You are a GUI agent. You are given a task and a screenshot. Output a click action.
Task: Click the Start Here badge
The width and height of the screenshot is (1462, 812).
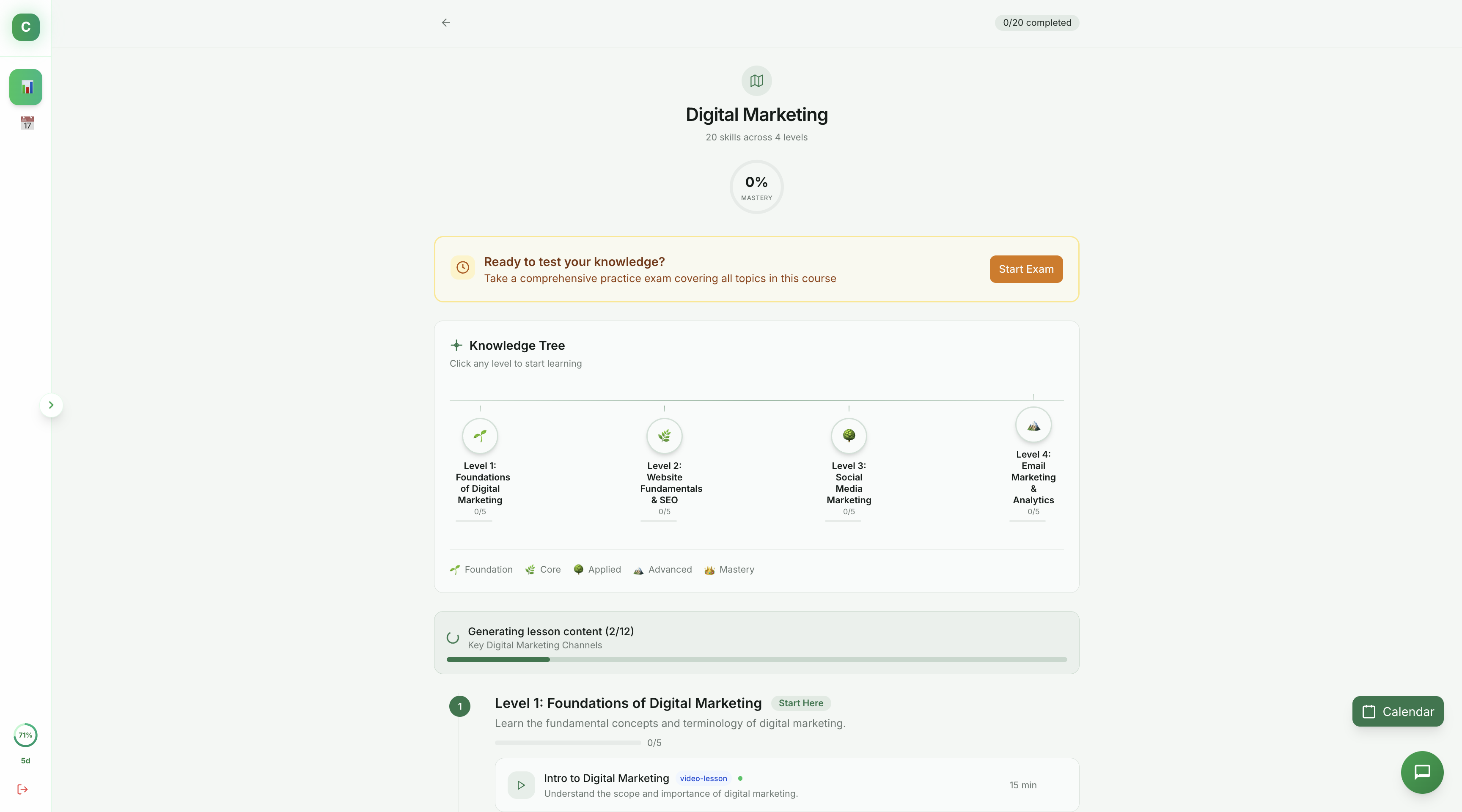(x=800, y=703)
